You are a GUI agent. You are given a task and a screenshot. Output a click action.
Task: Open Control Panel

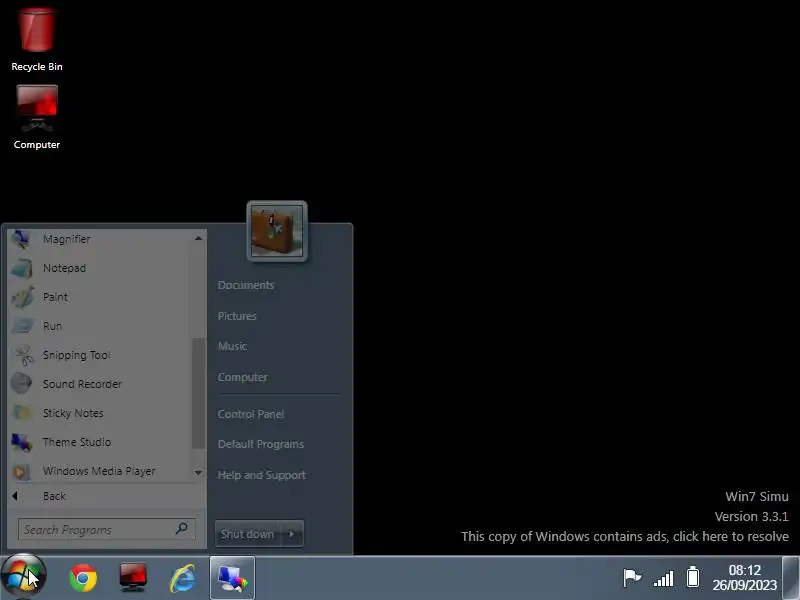click(x=251, y=414)
